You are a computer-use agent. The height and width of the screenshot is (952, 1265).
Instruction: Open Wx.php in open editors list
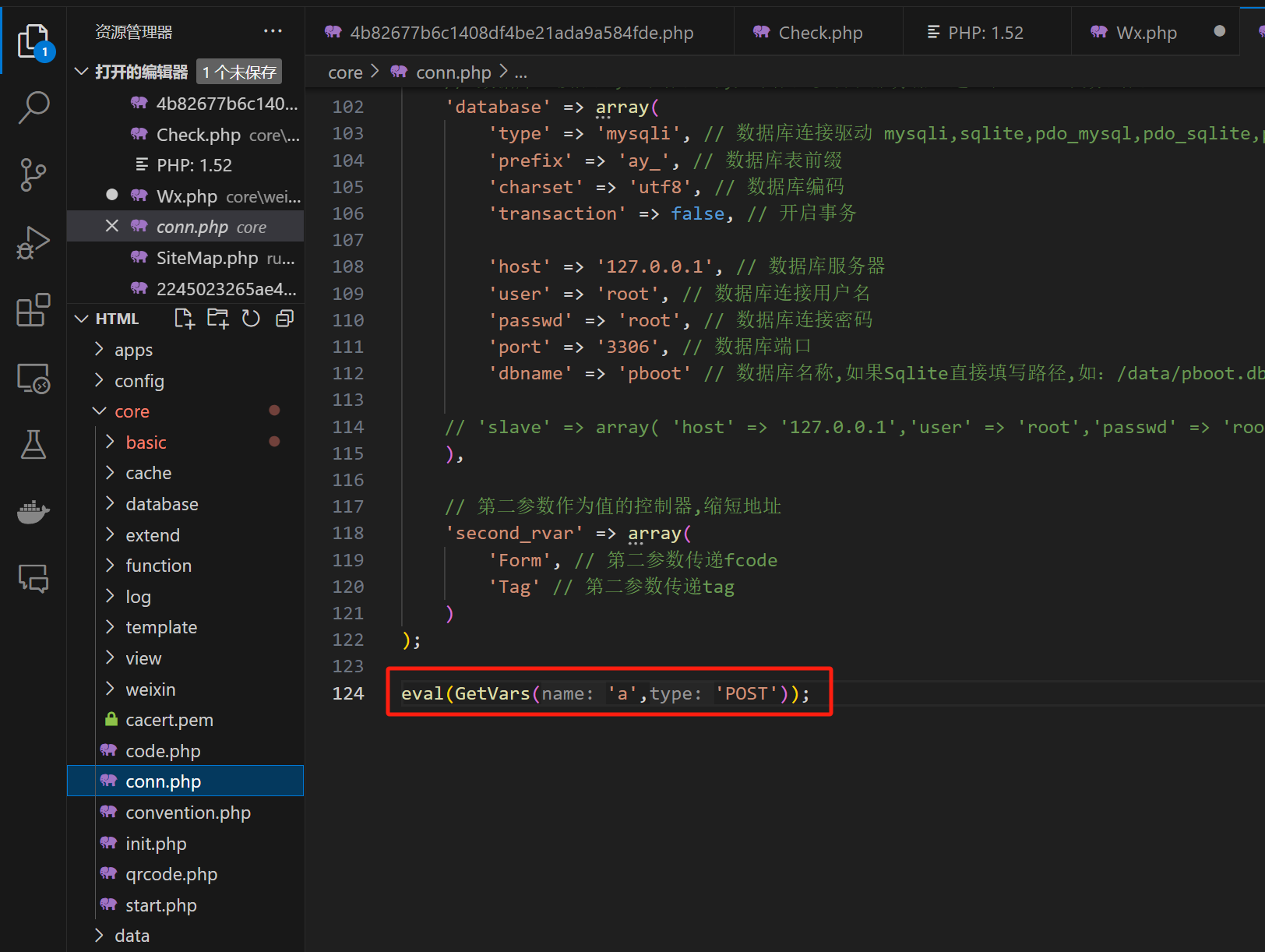point(185,196)
